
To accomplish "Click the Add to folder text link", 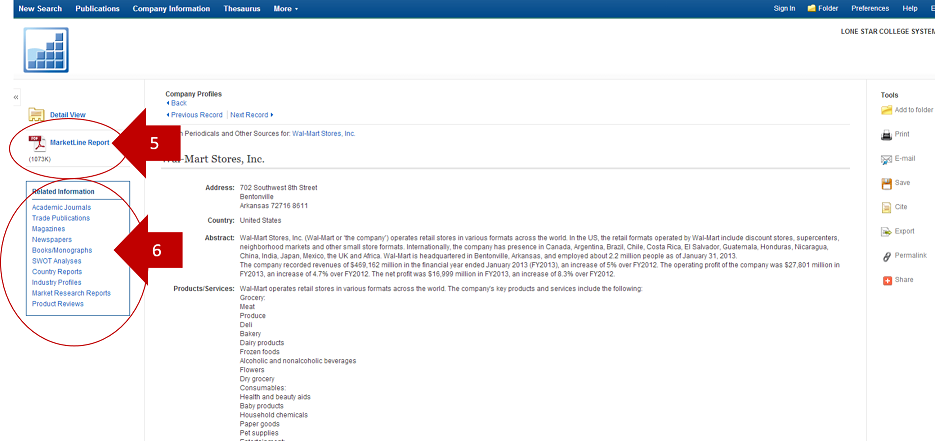I will click(914, 110).
